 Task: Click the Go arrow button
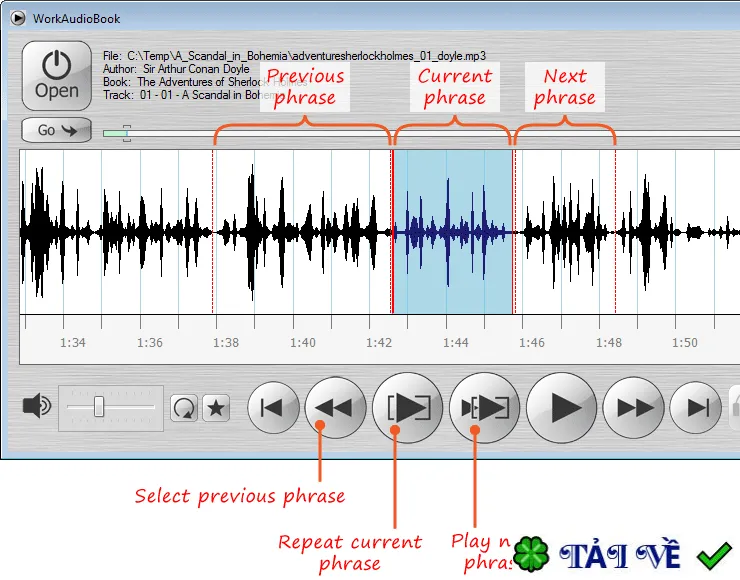tap(57, 130)
